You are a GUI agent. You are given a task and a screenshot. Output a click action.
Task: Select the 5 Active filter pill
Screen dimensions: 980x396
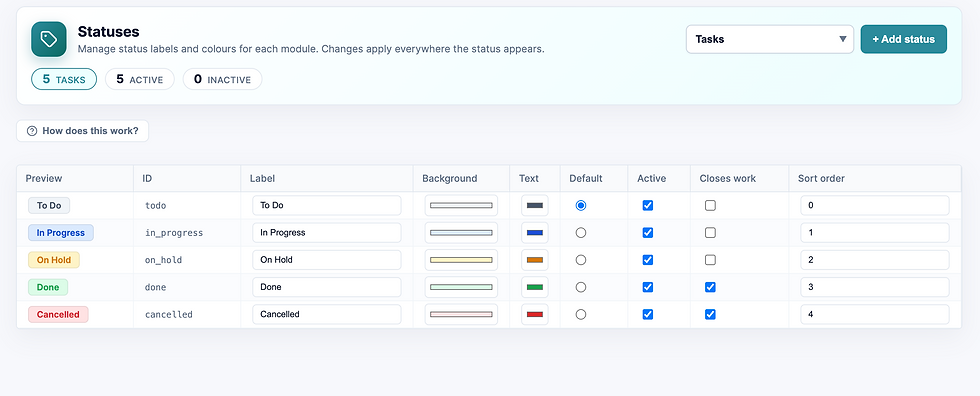pyautogui.click(x=139, y=79)
